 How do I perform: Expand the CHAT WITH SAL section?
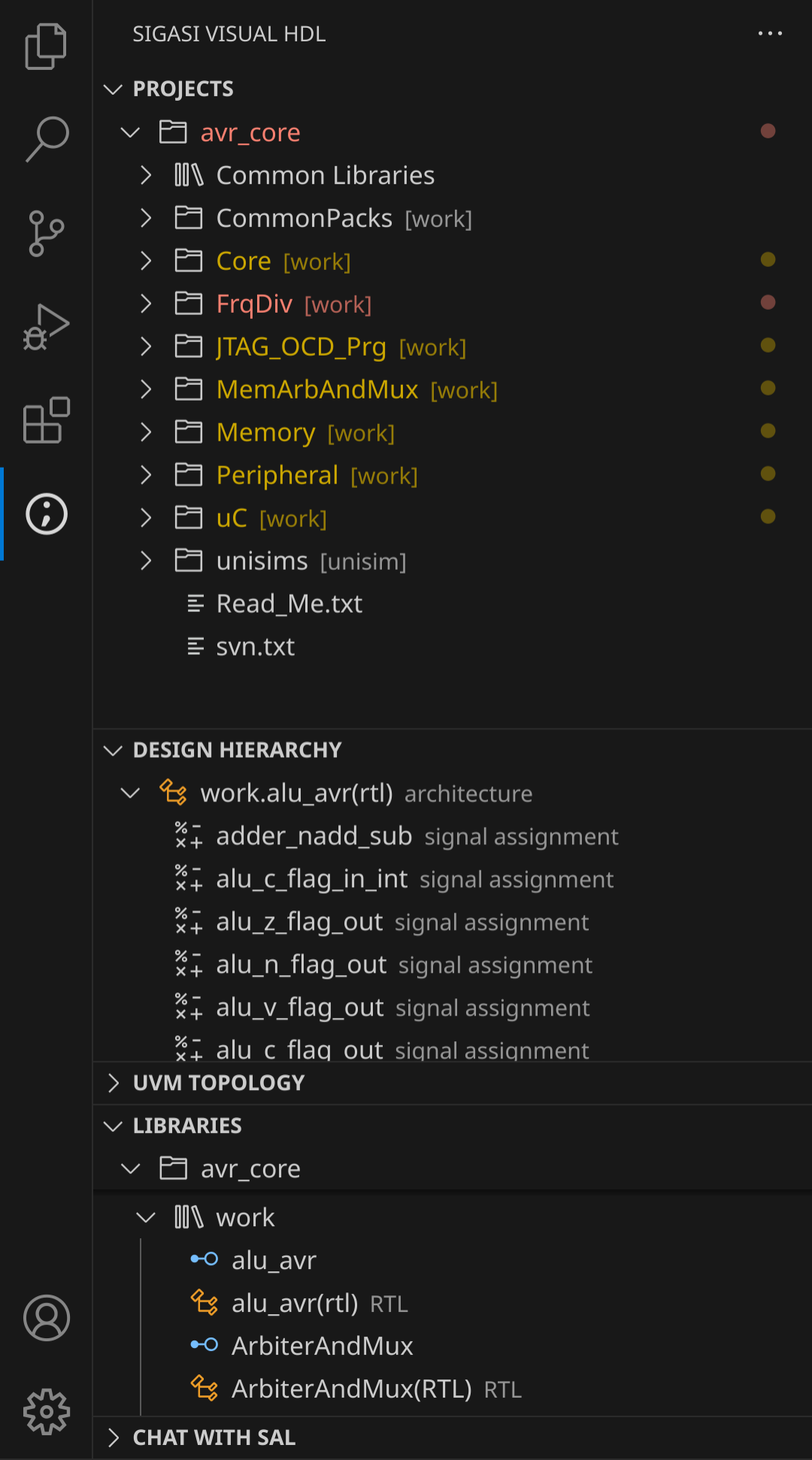(452, 1437)
